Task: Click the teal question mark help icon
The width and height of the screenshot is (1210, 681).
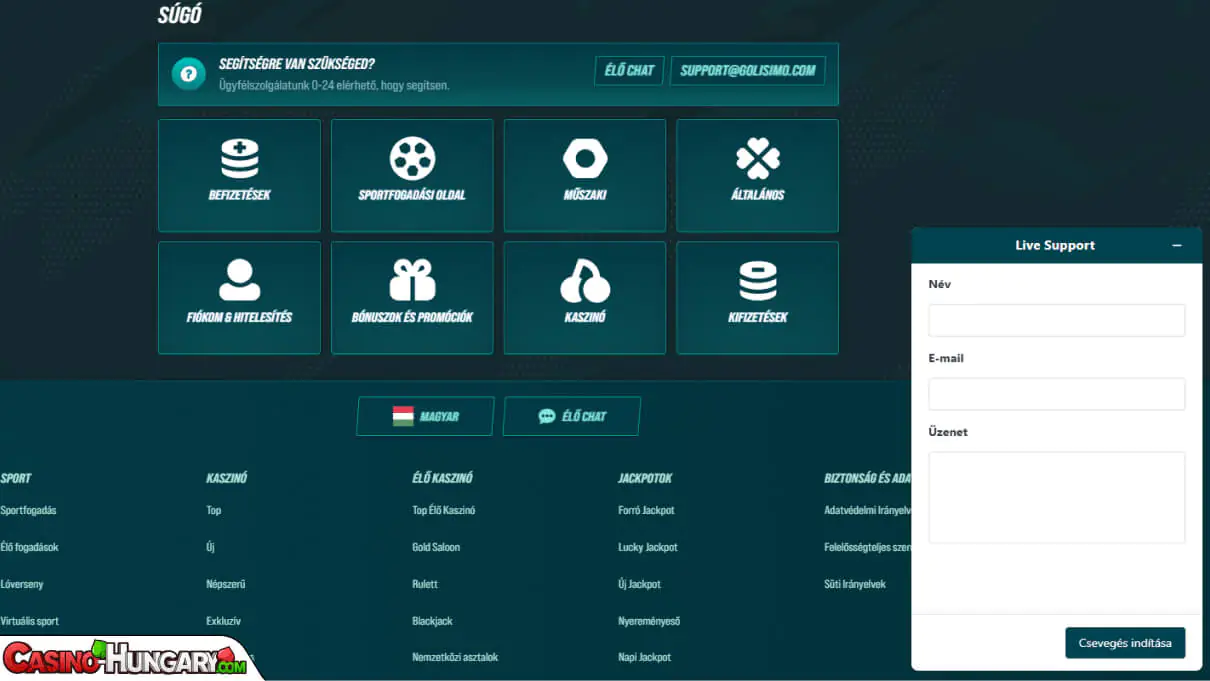Action: pyautogui.click(x=188, y=74)
